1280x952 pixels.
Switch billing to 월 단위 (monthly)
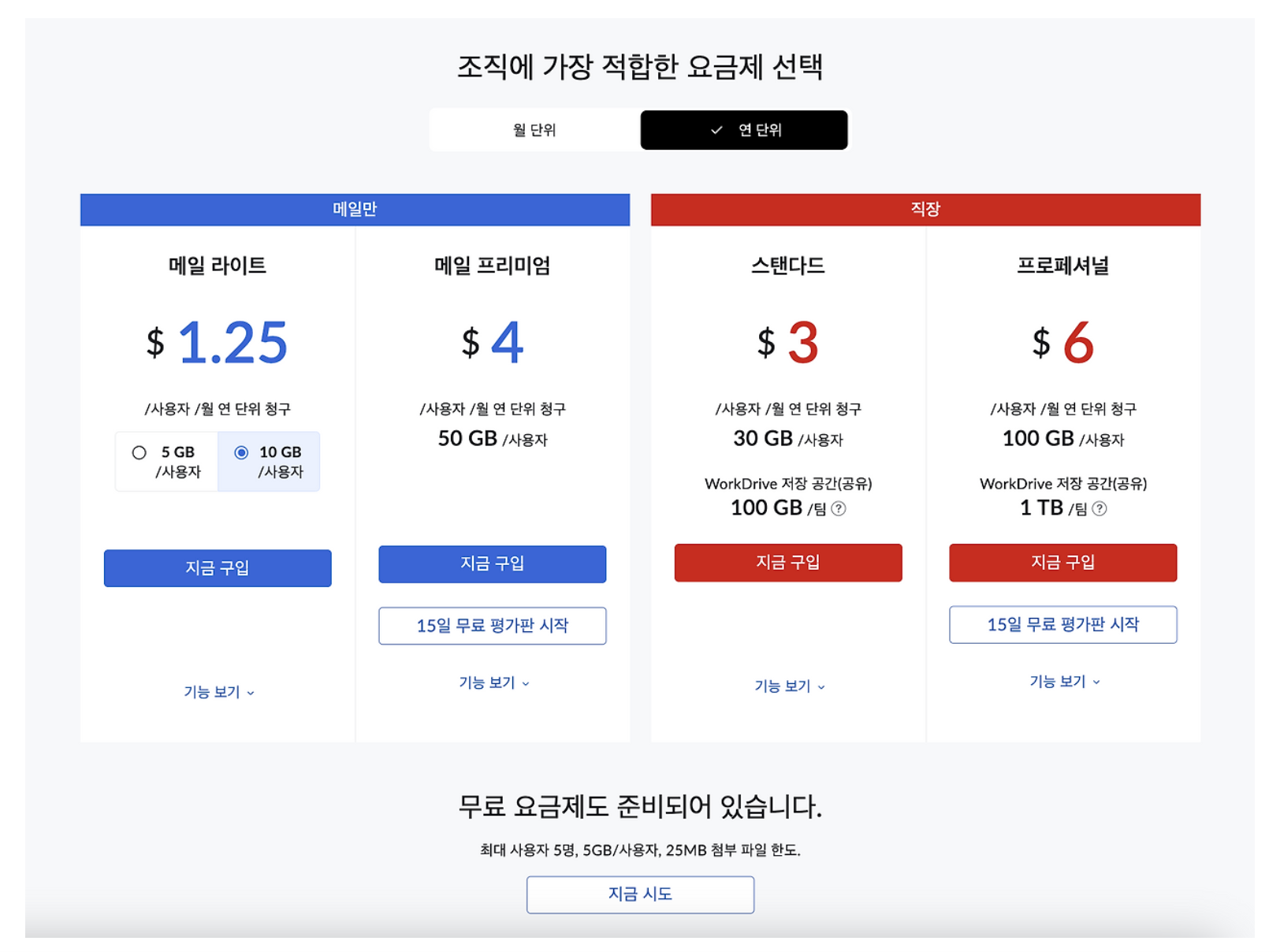pyautogui.click(x=534, y=130)
